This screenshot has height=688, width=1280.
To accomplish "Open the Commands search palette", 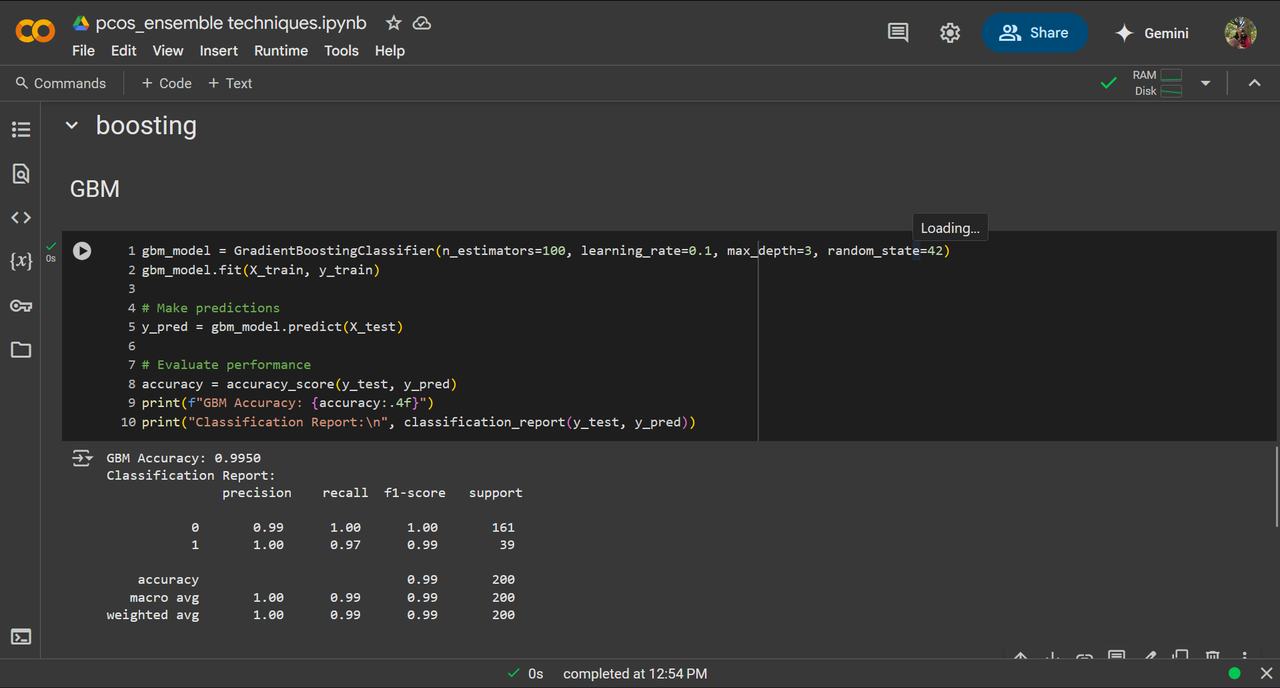I will (x=60, y=83).
